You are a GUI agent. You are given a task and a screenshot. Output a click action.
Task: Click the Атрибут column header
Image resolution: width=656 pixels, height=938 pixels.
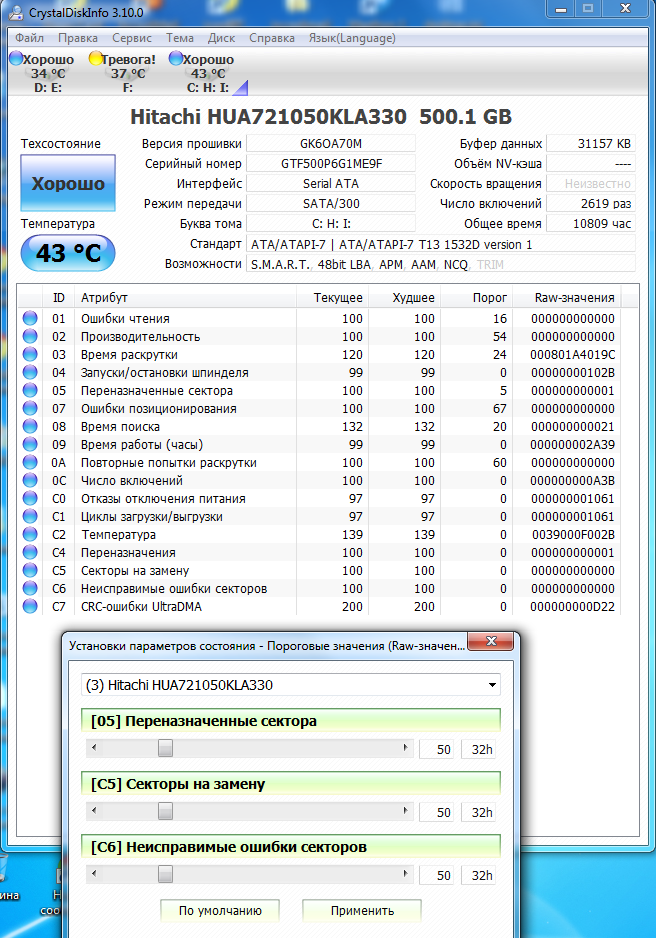(185, 298)
